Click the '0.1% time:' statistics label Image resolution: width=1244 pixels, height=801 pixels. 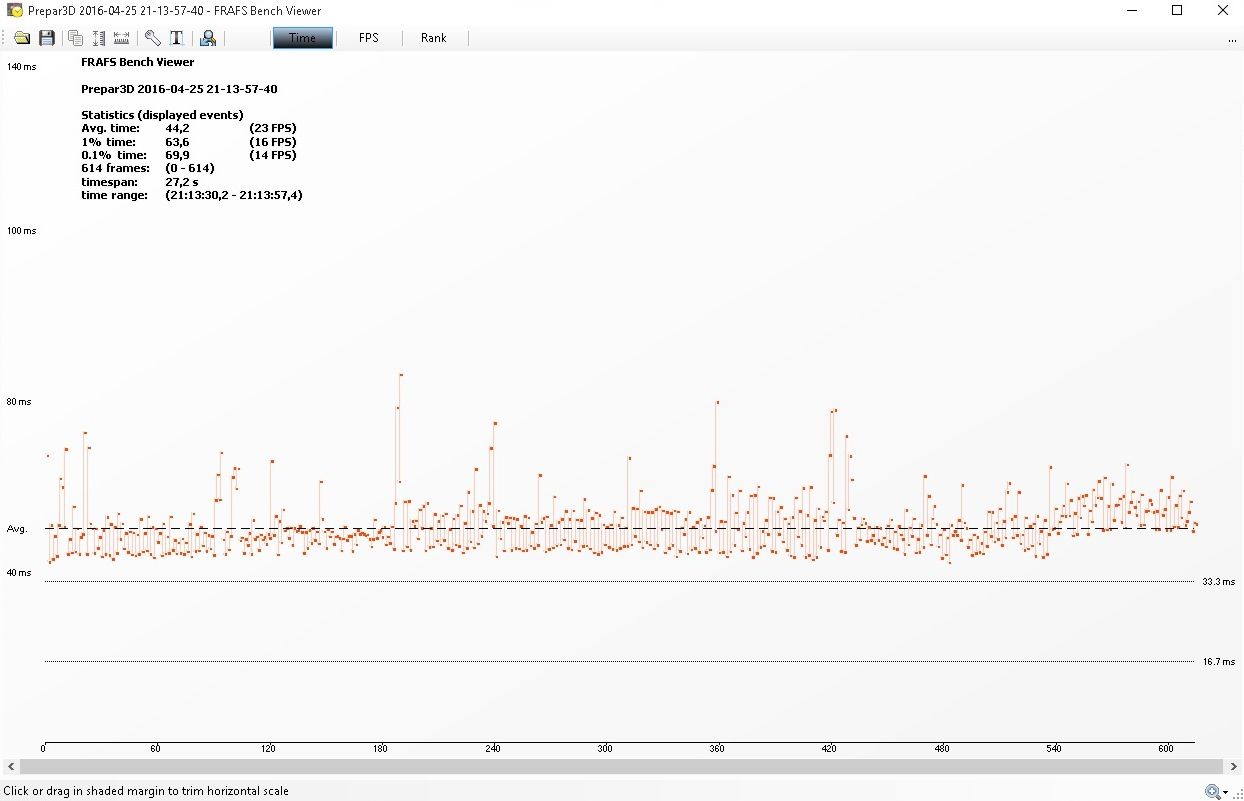(114, 155)
